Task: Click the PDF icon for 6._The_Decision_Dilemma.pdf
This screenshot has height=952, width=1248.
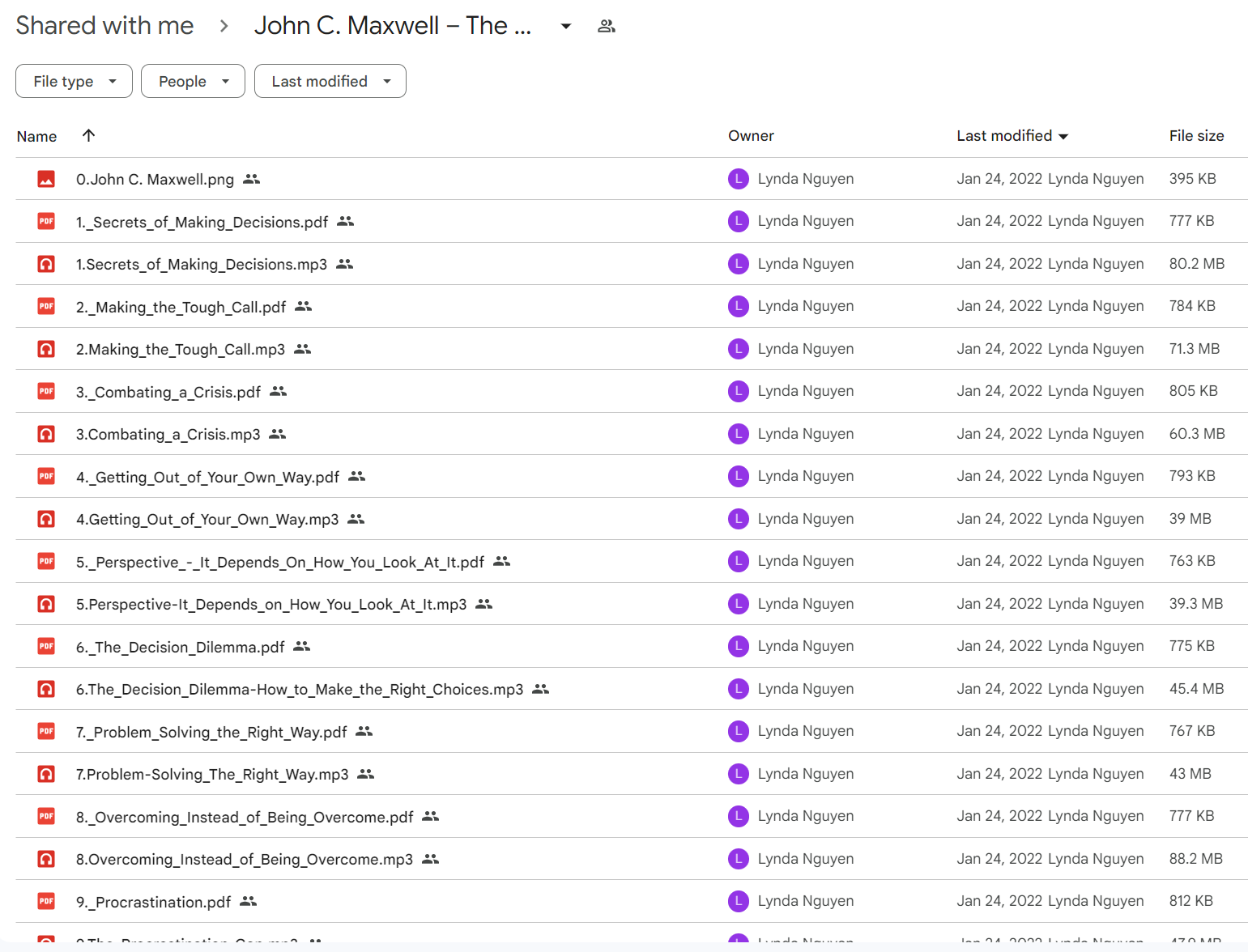Action: point(46,646)
